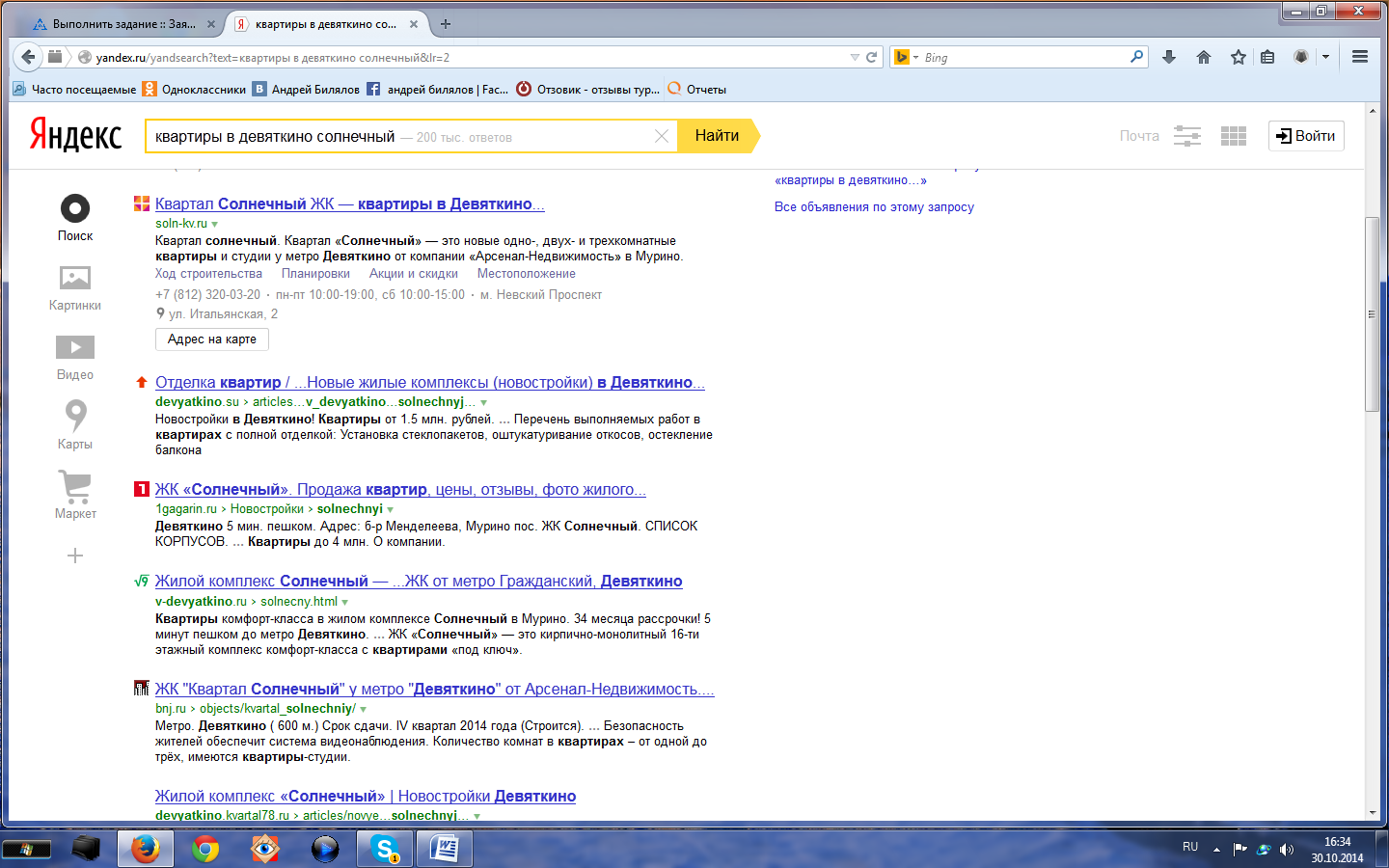Expand the v-devyatkino.ru result options arrow
This screenshot has width=1389, height=868.
pos(345,602)
